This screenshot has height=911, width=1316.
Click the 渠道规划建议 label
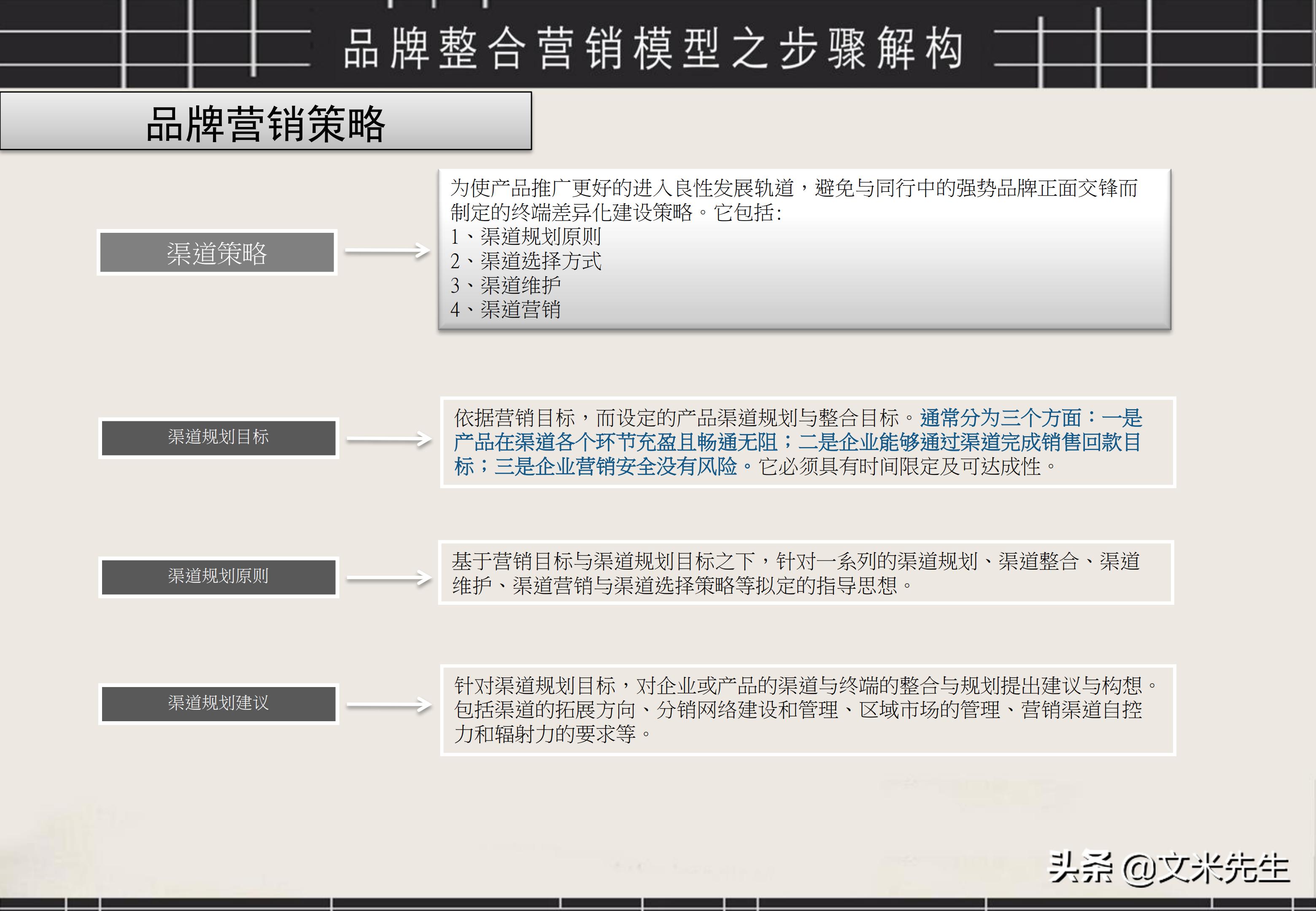tap(218, 704)
